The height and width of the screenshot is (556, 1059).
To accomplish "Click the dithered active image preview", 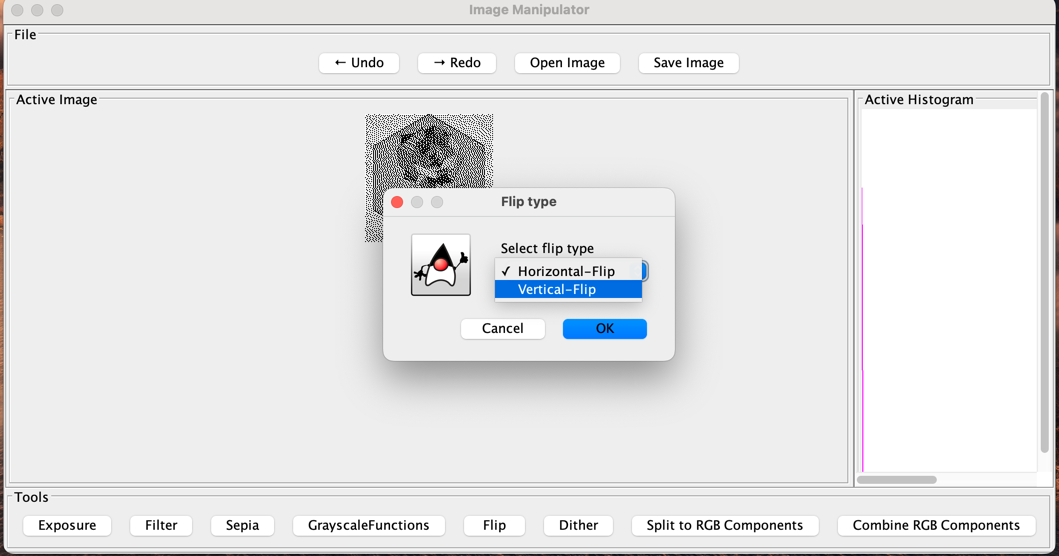I will 429,150.
